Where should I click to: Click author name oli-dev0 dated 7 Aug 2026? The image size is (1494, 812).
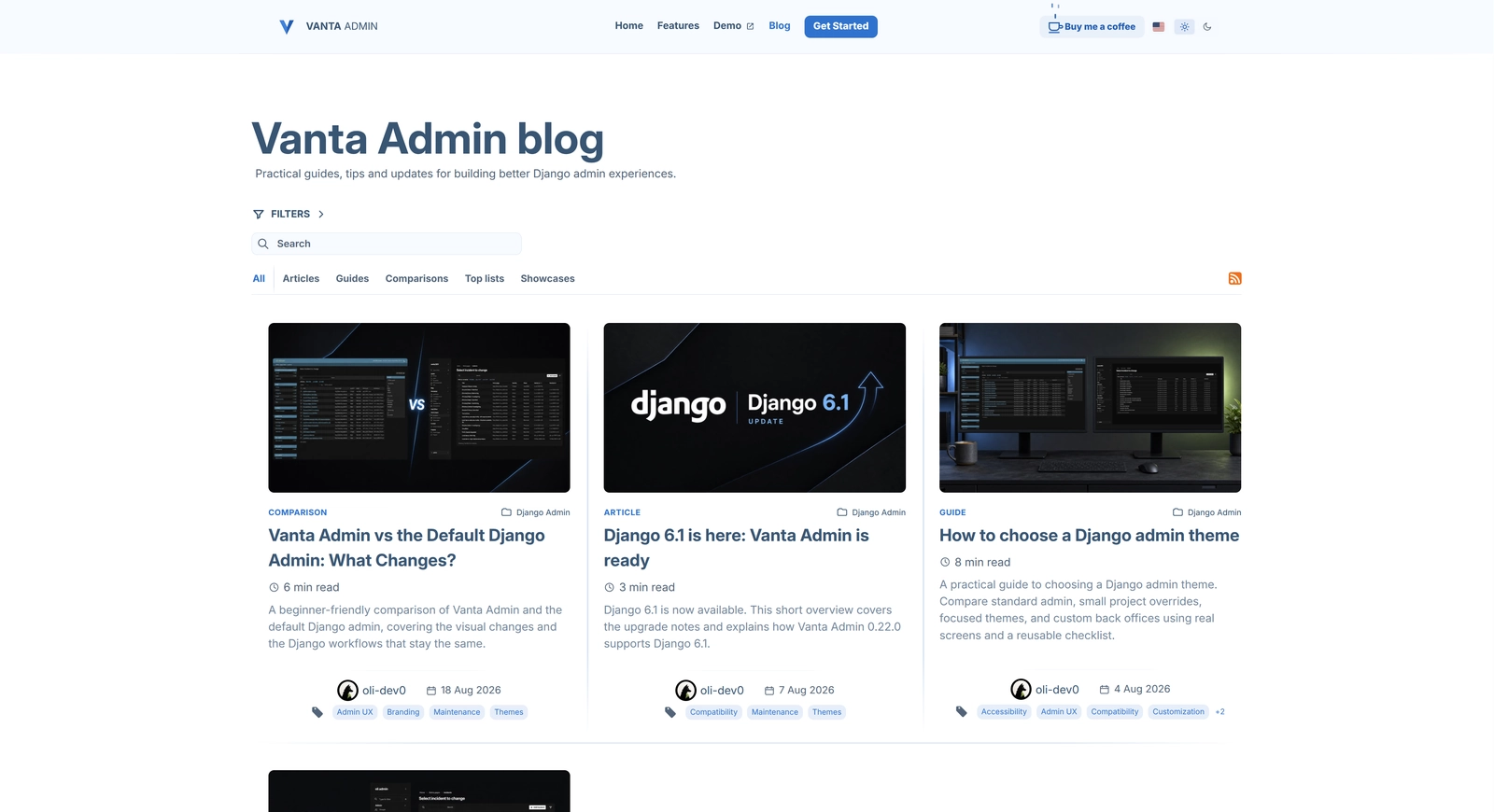click(x=722, y=691)
